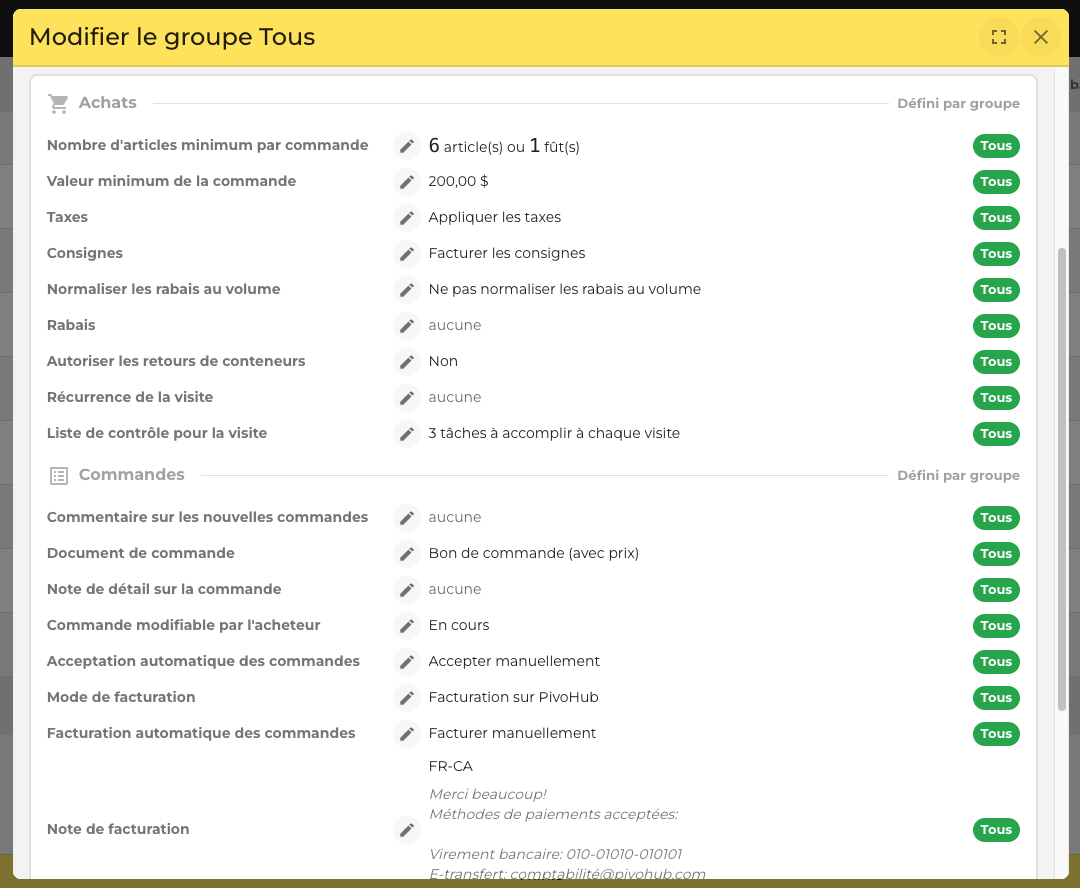Click 'Accepter manuellement' value

point(514,661)
